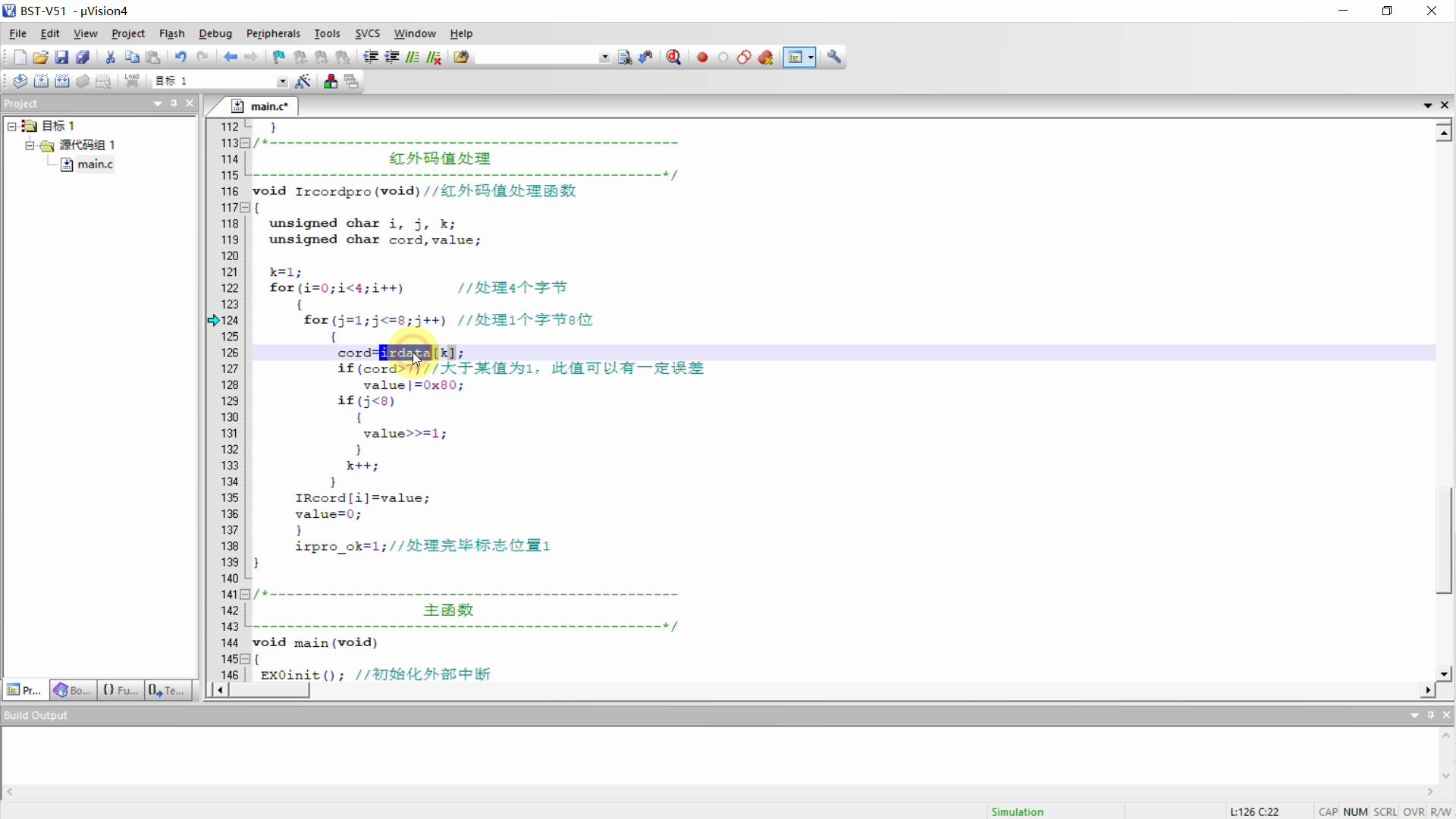Insert breakpoint red dot icon
The image size is (1456, 819).
(702, 58)
